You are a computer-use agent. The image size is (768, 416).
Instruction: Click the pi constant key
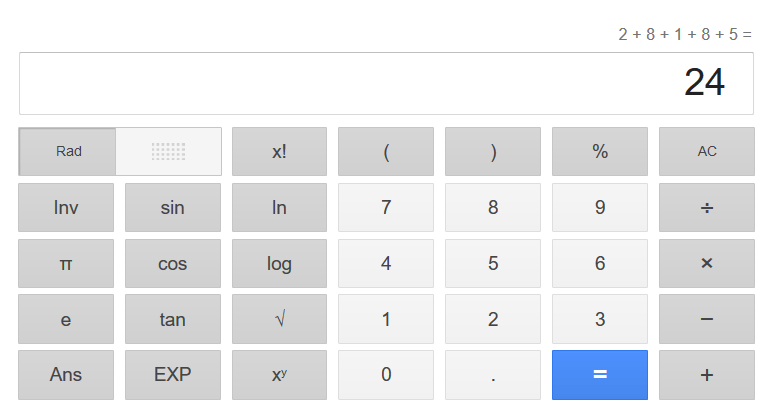(x=66, y=264)
